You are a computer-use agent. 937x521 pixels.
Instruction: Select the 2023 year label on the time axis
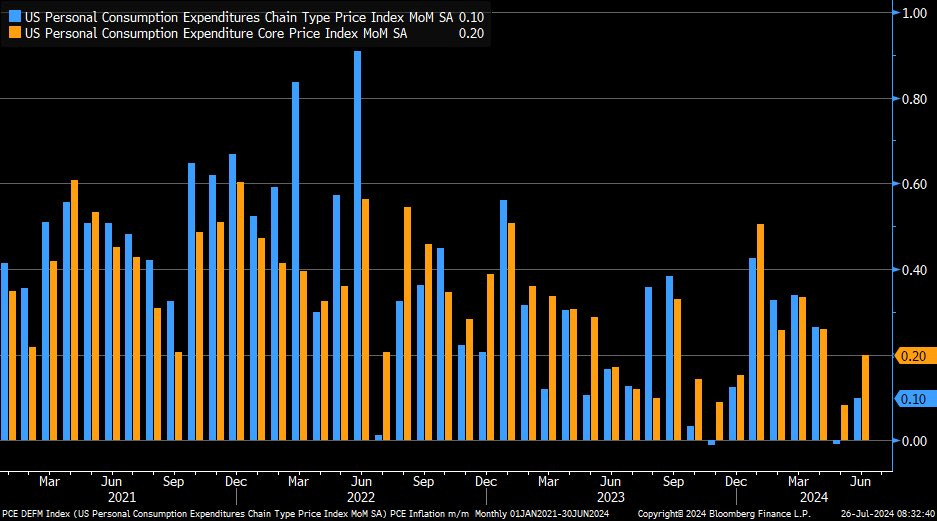pyautogui.click(x=610, y=497)
